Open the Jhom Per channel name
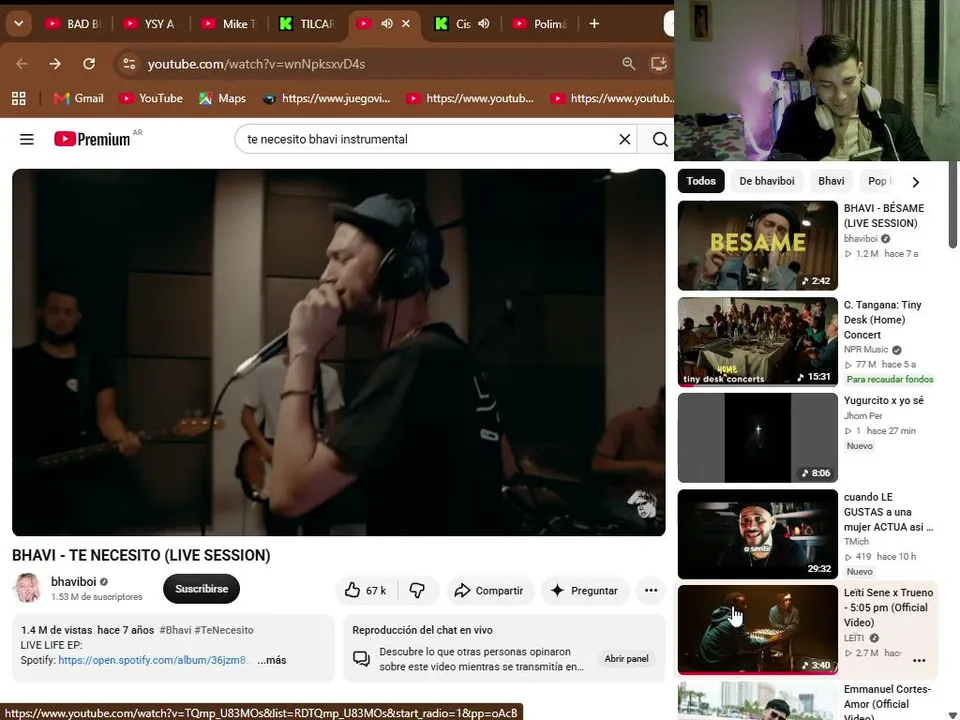The width and height of the screenshot is (960, 720). click(863, 416)
